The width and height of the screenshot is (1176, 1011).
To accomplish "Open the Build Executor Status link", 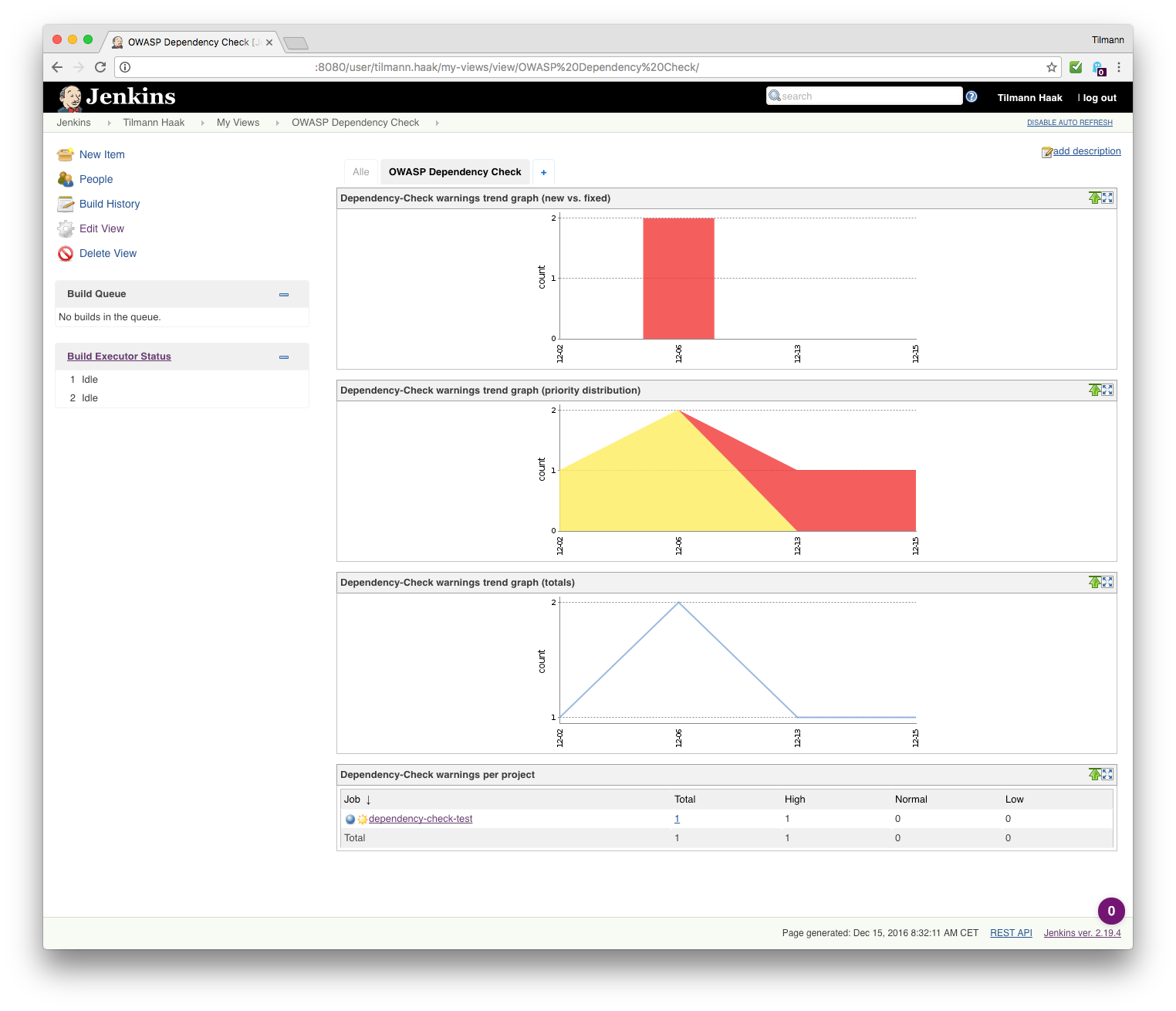I will 119,357.
